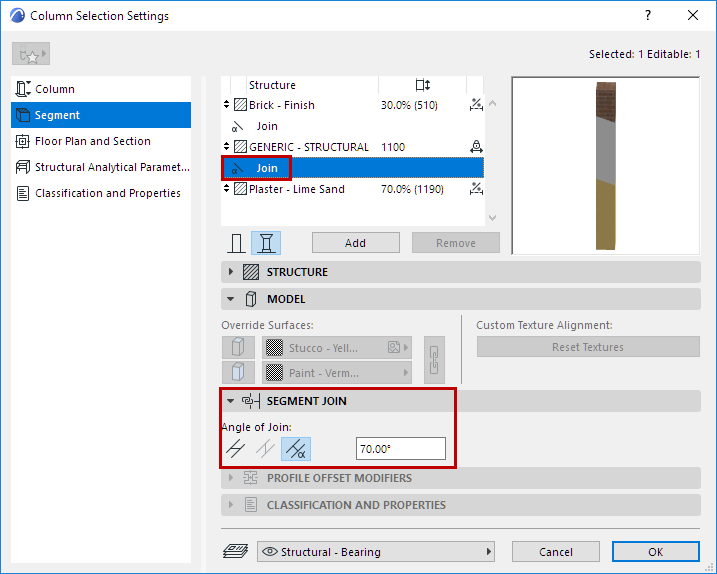The width and height of the screenshot is (717, 574).
Task: Choose the first angle of join option
Action: [236, 449]
